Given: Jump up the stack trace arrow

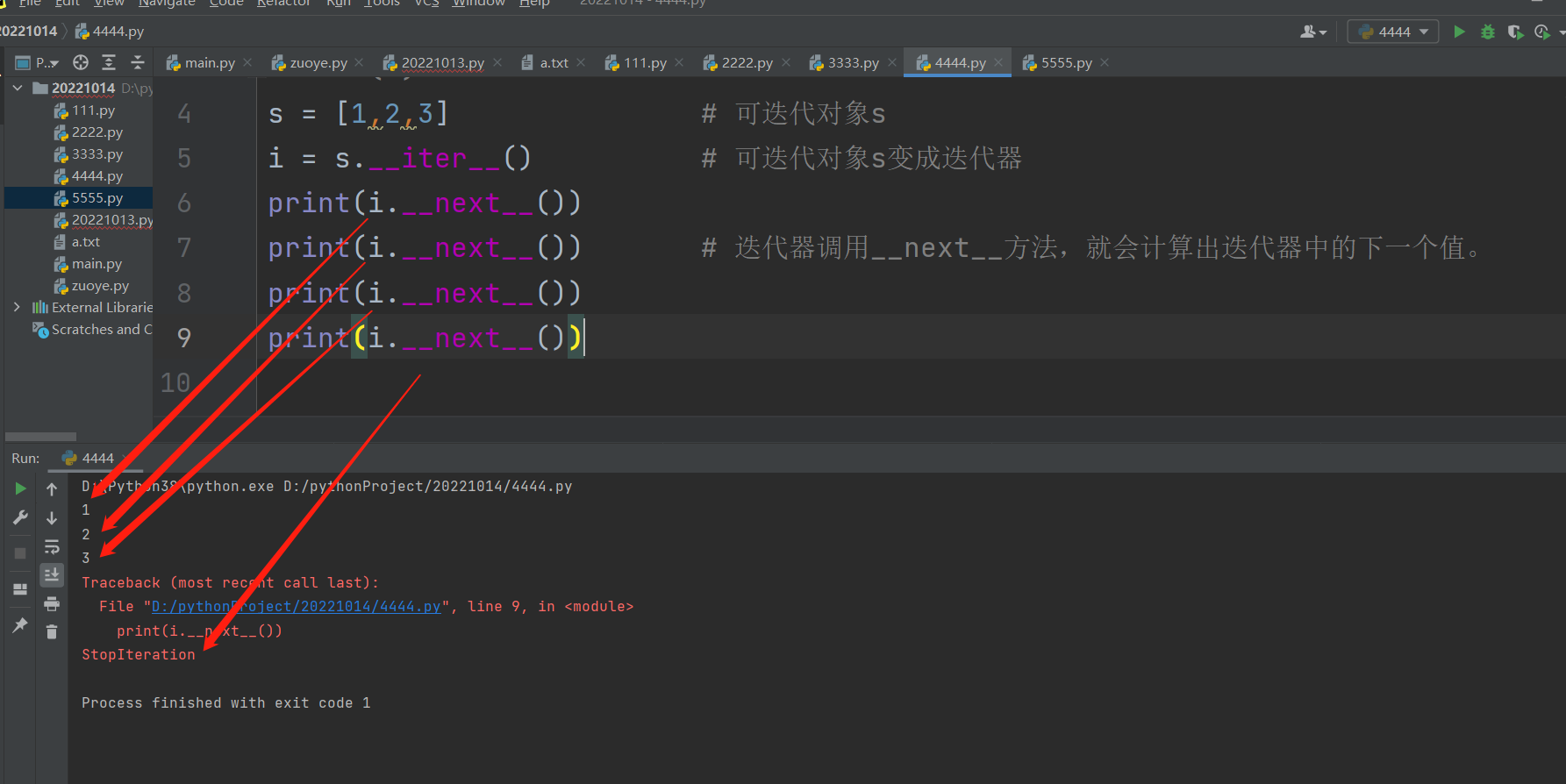Looking at the screenshot, I should pyautogui.click(x=52, y=488).
